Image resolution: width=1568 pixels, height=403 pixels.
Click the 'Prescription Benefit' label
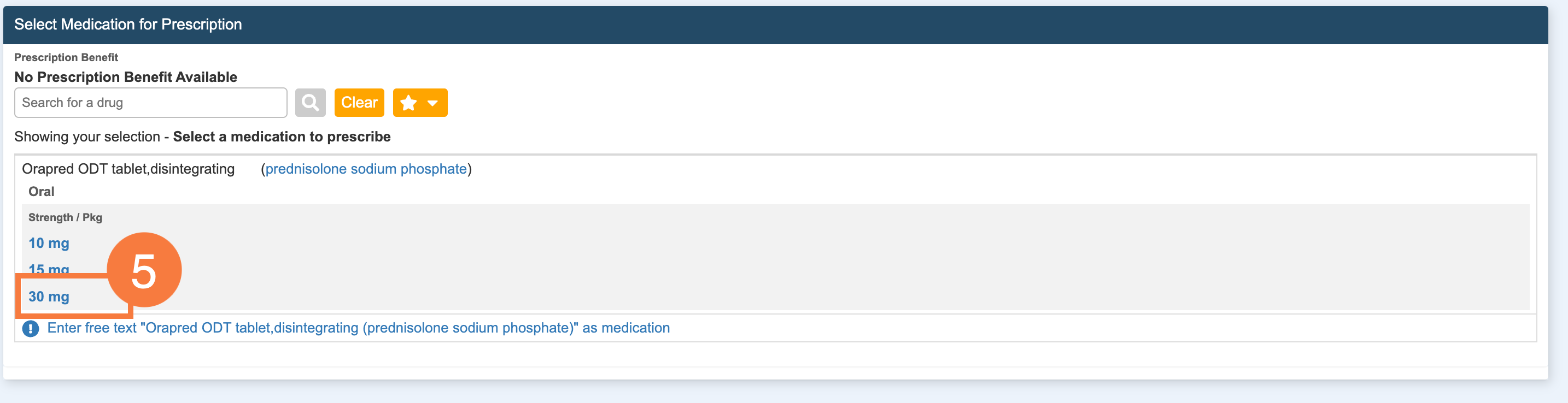[66, 58]
